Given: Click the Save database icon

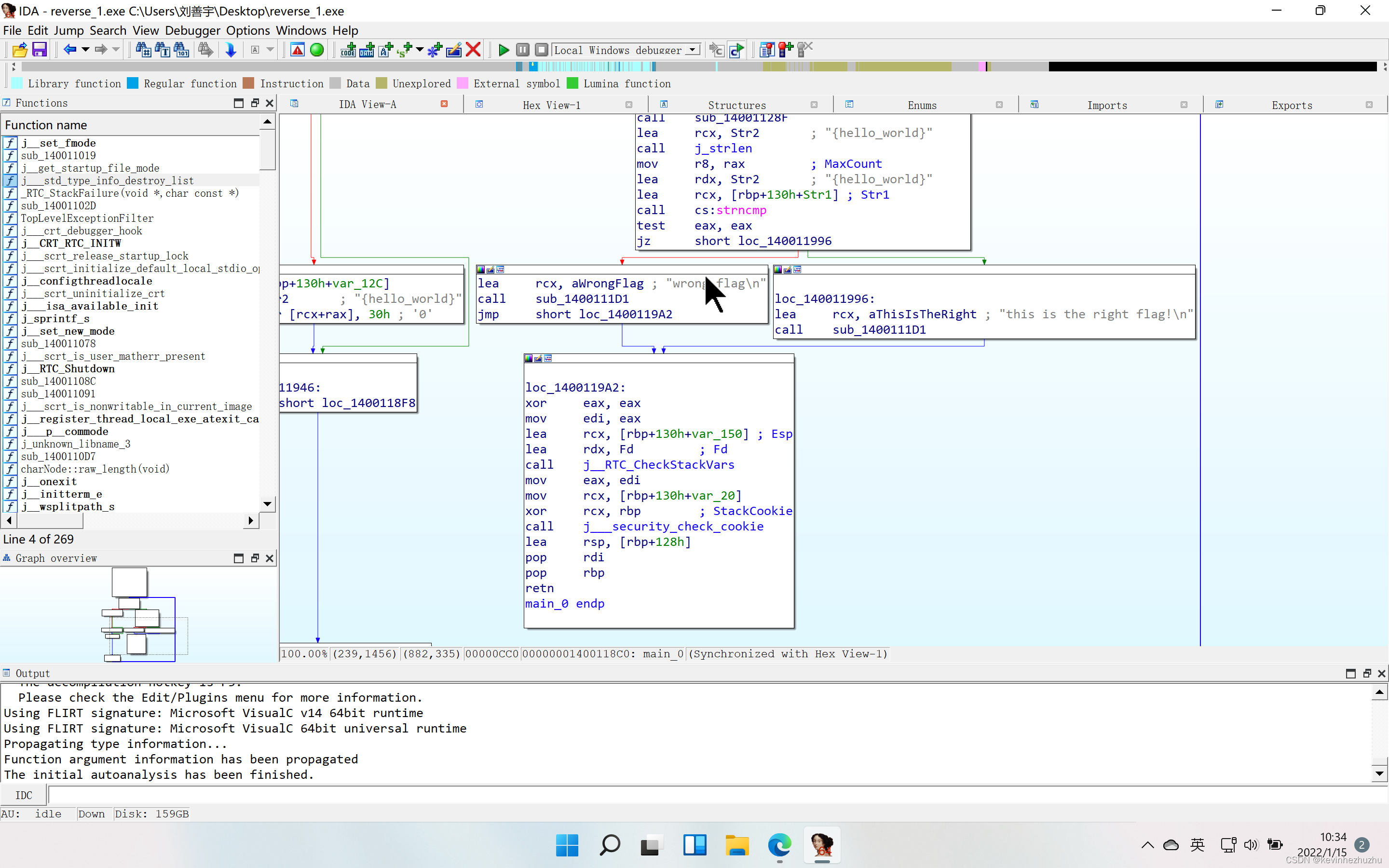Looking at the screenshot, I should click(39, 50).
